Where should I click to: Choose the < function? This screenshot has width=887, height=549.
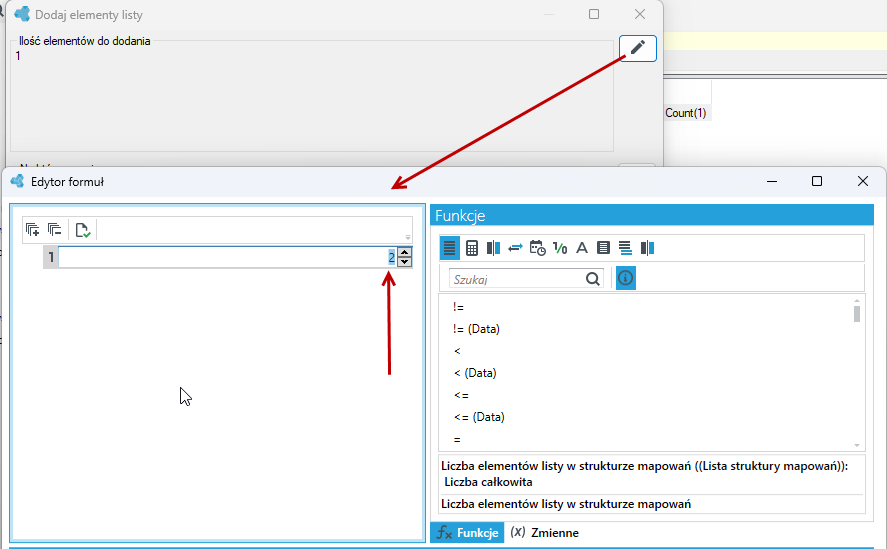[x=457, y=351]
